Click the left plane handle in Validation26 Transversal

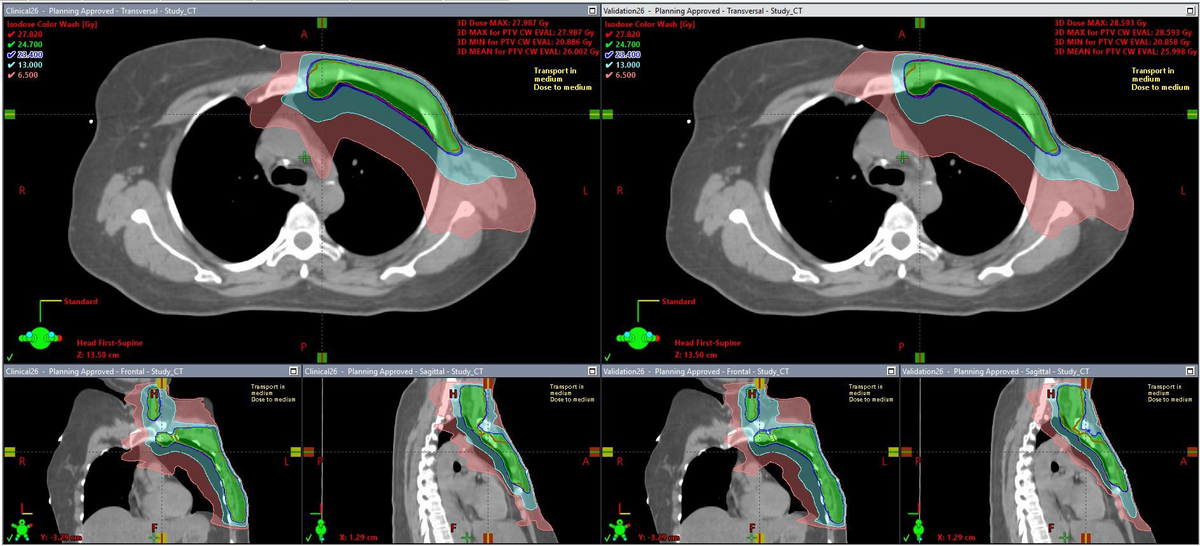[x=609, y=114]
